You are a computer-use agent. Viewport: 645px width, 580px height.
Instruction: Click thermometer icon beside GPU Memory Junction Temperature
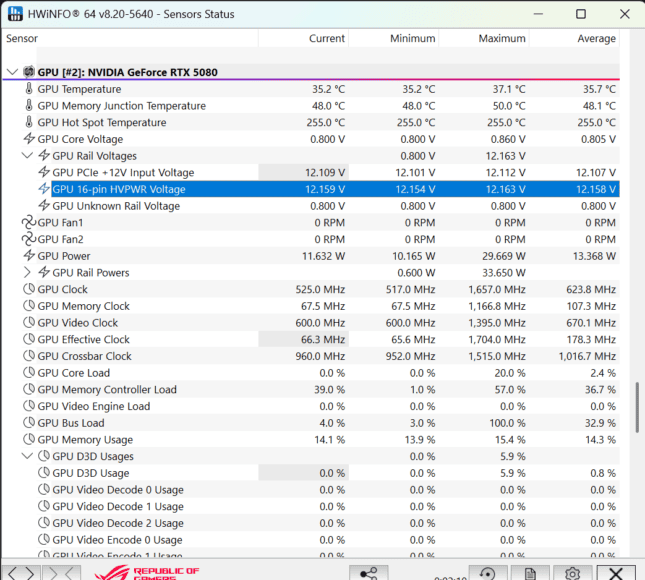29,106
